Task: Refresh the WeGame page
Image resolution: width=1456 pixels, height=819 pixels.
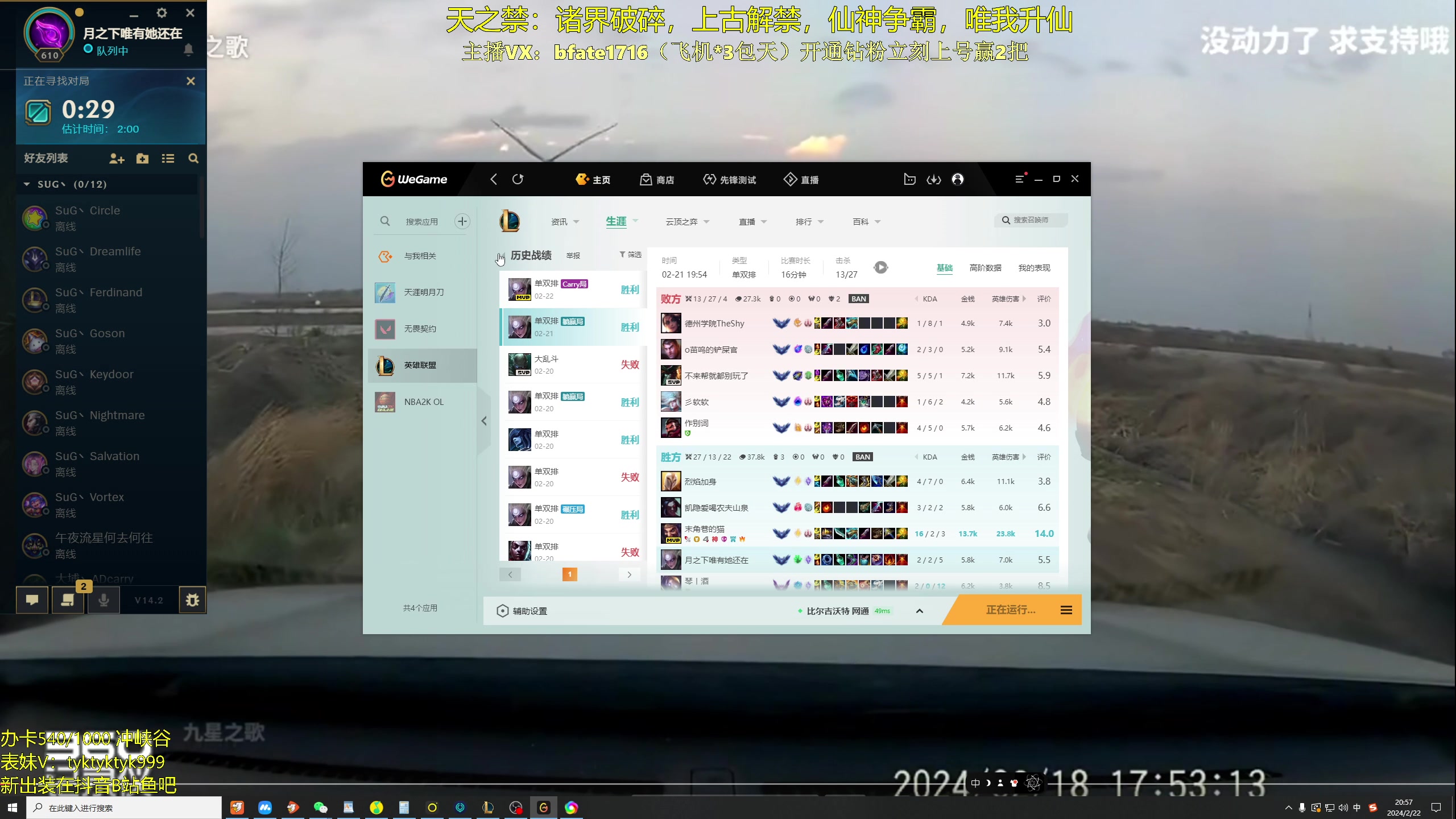Action: pos(518,179)
